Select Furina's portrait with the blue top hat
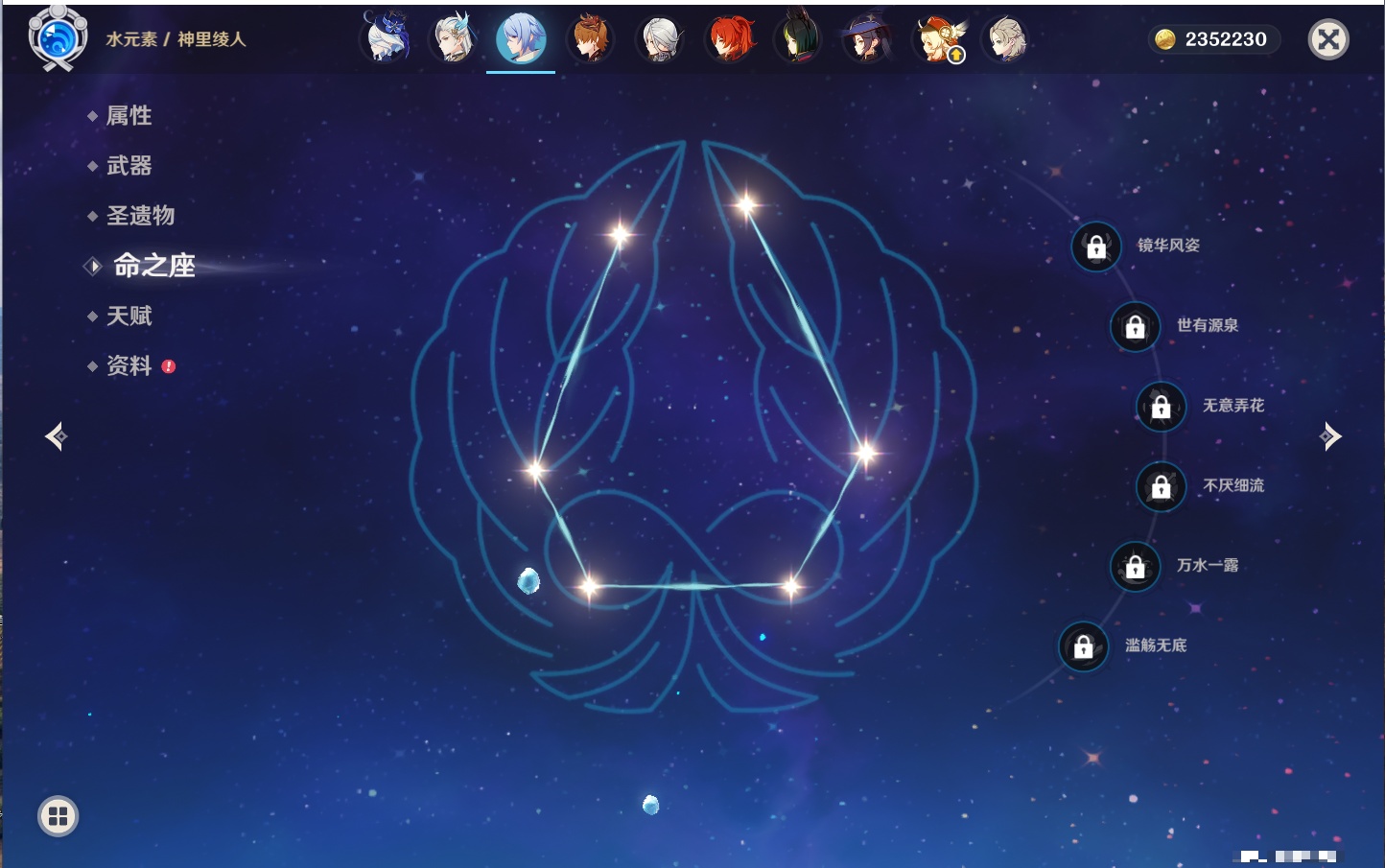Screen dimensions: 1385x868 coord(386,38)
